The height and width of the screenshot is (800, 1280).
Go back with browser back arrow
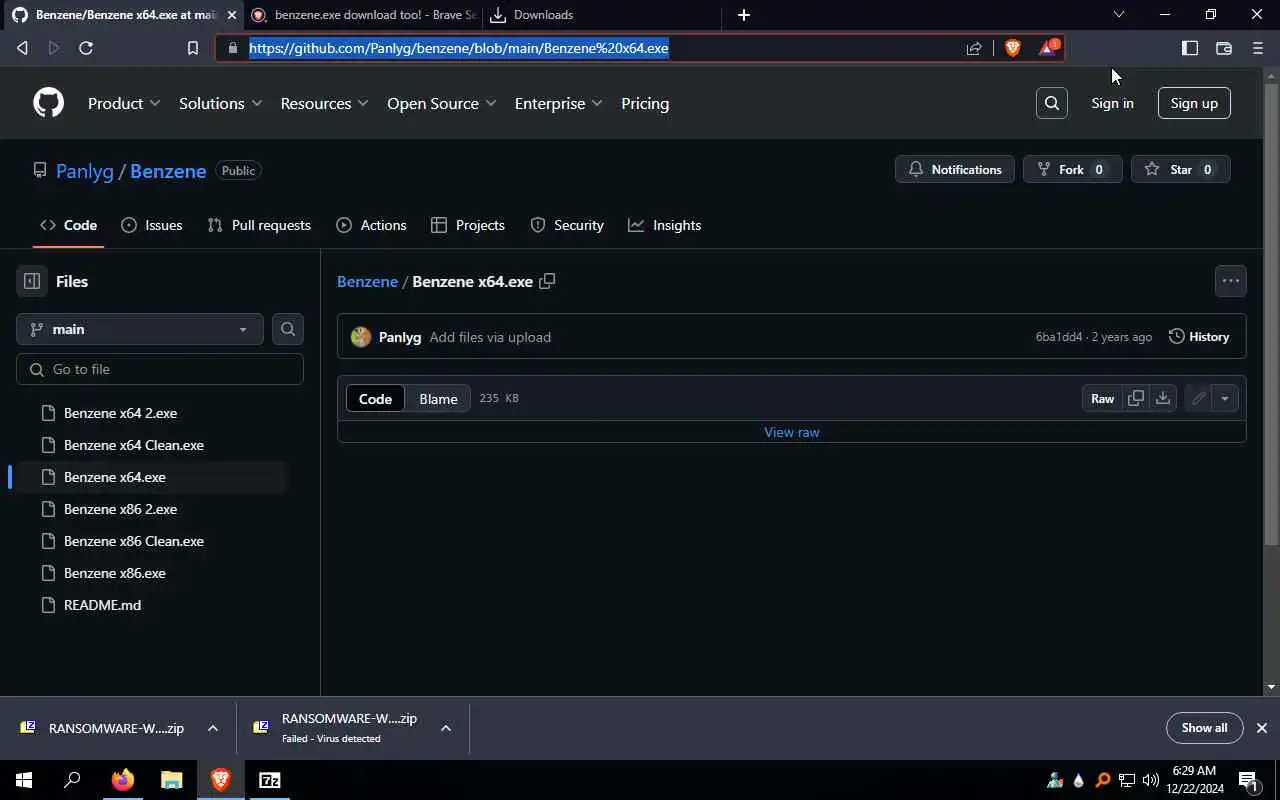[22, 48]
